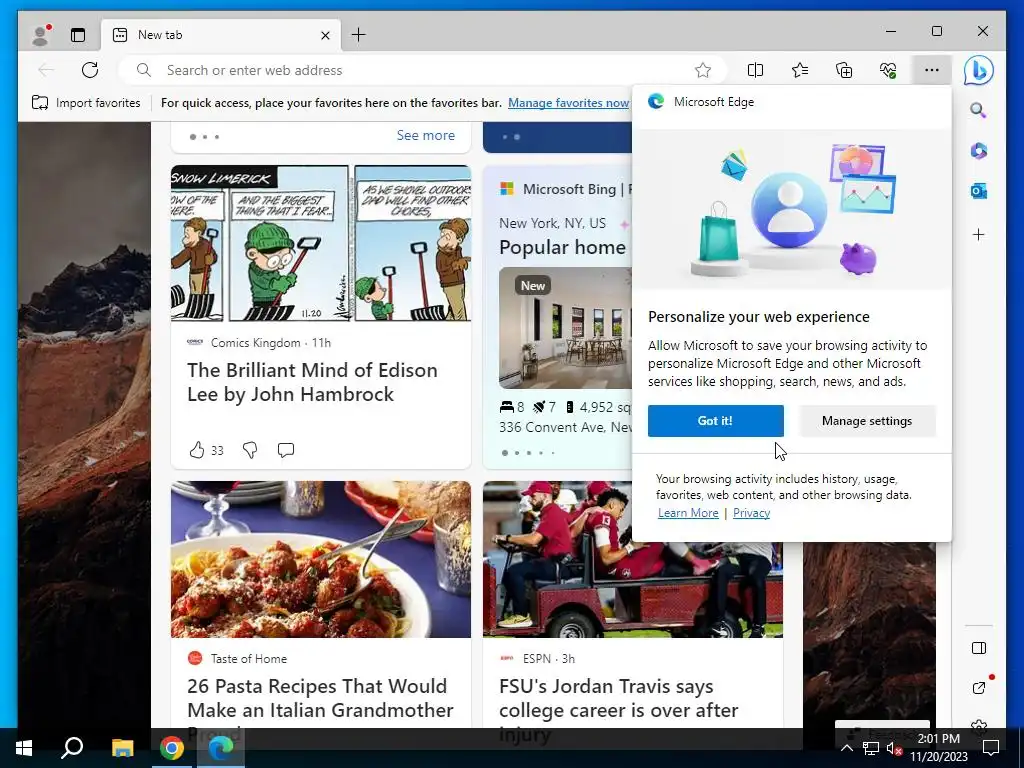Open File Explorer from the taskbar
Viewport: 1024px width, 768px height.
(x=122, y=748)
